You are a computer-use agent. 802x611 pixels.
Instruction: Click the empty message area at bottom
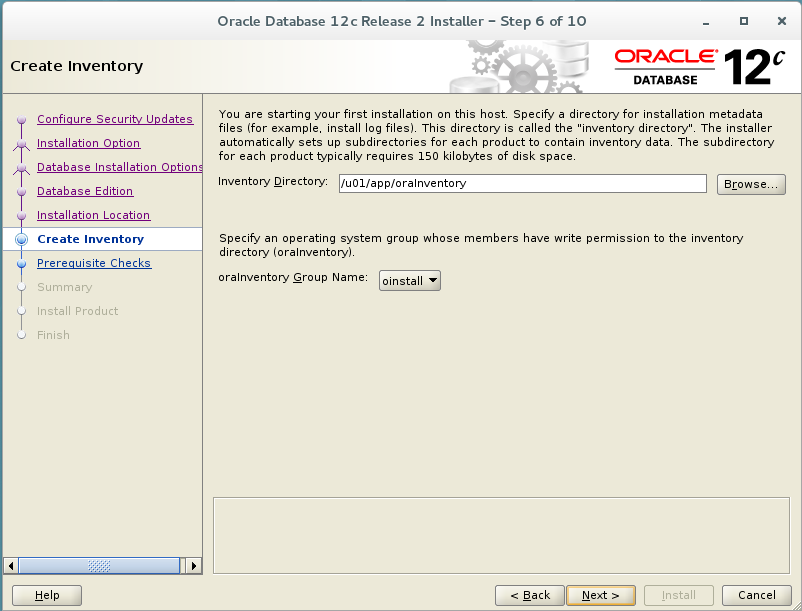[x=501, y=535]
